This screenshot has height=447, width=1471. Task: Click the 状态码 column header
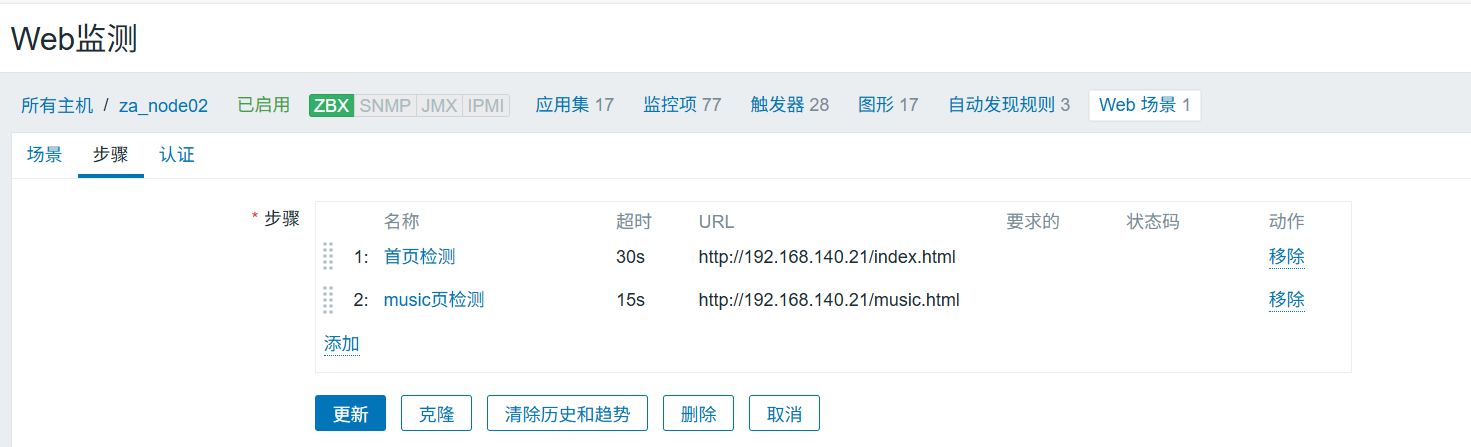(1153, 222)
